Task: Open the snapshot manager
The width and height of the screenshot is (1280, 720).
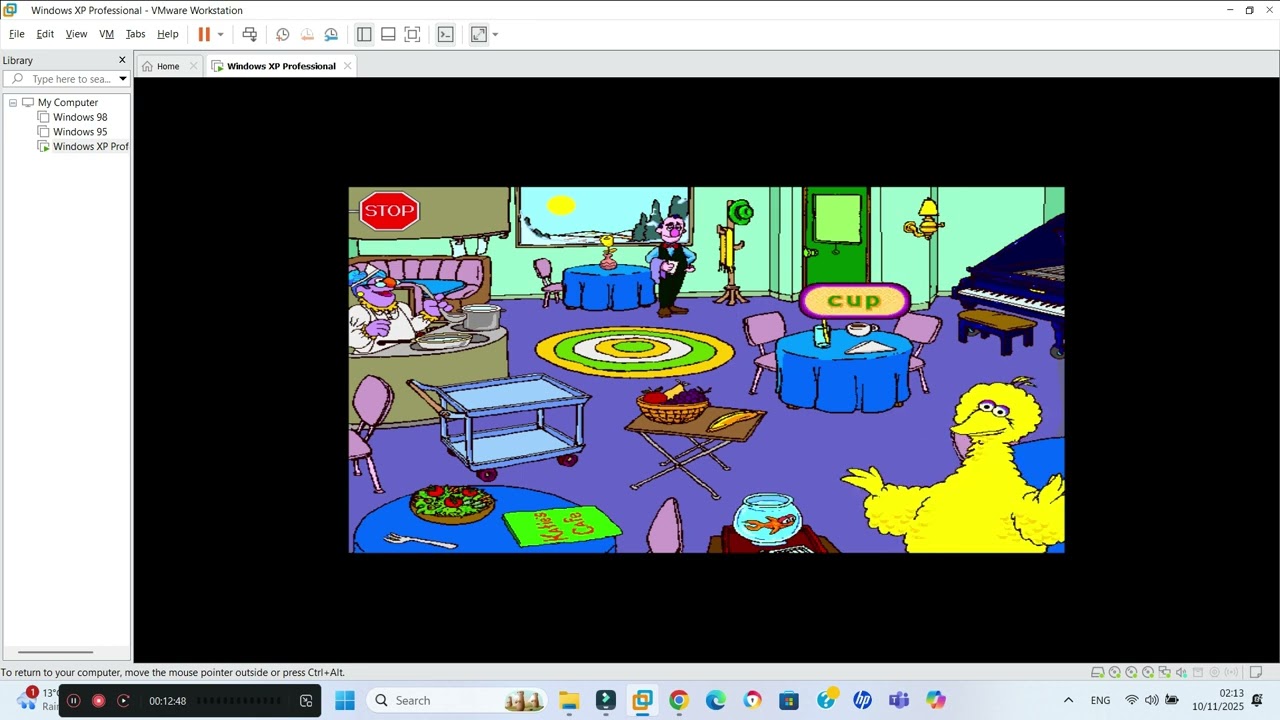Action: coord(331,34)
